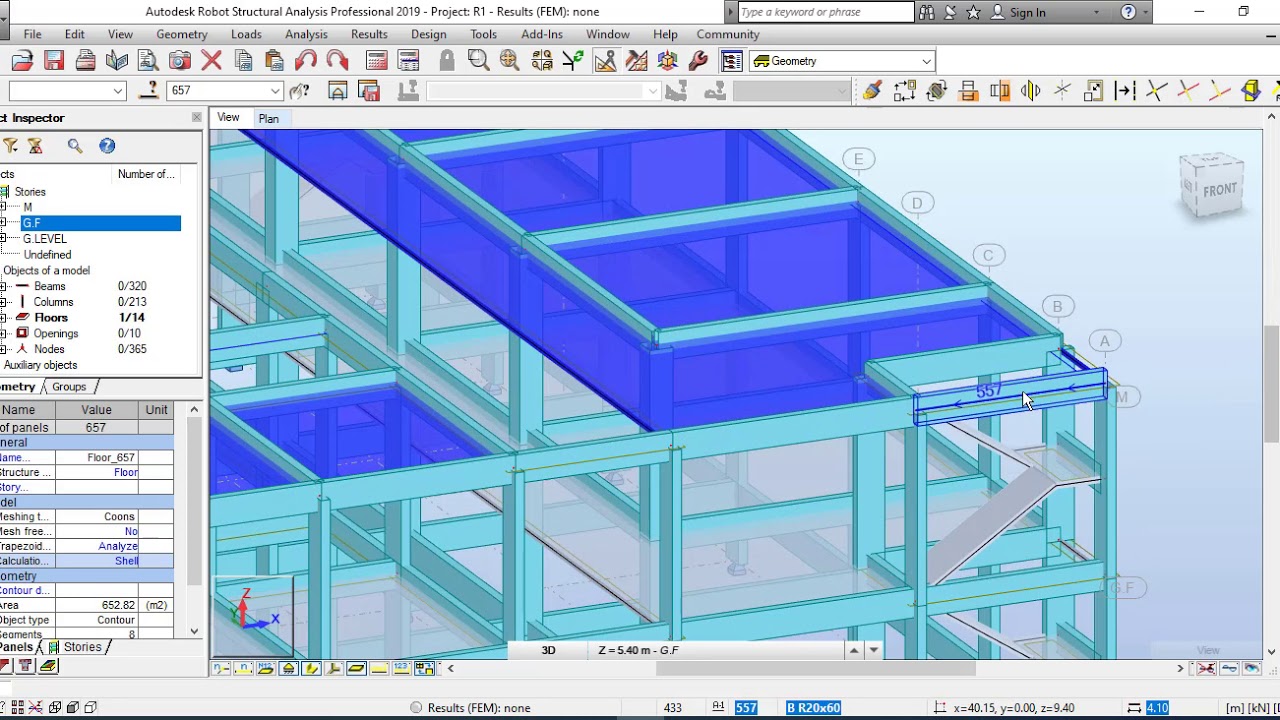Viewport: 1280px width, 720px height.
Task: Switch to the Groups tab
Action: pyautogui.click(x=69, y=387)
